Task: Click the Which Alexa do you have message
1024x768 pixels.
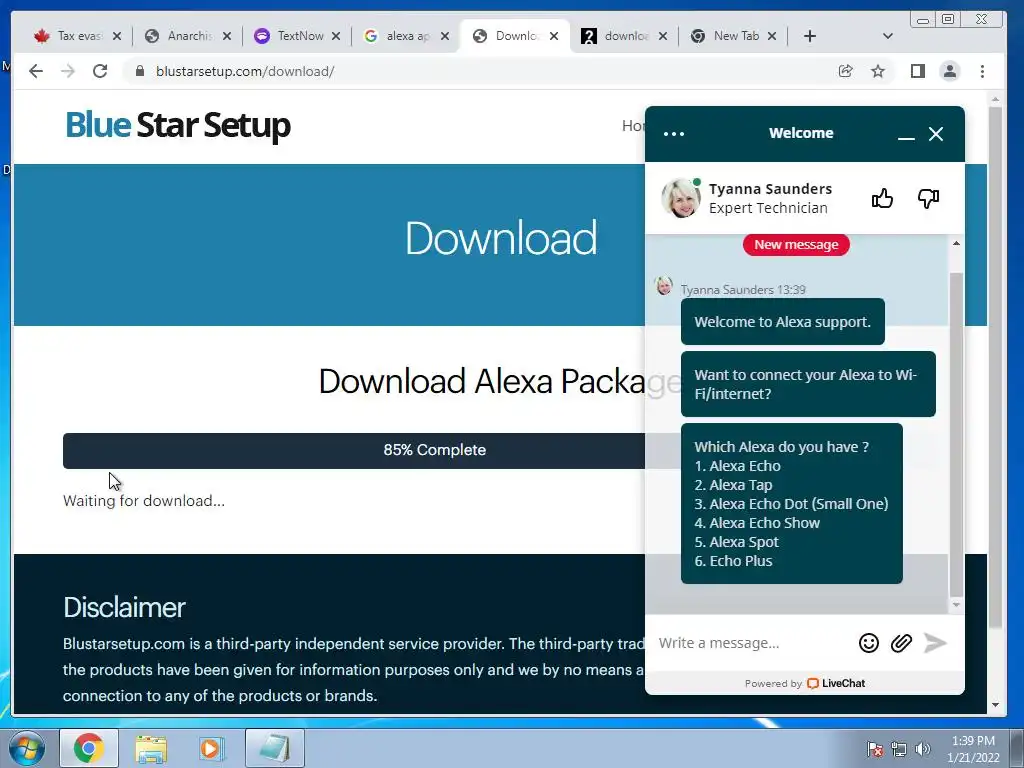Action: pos(792,504)
